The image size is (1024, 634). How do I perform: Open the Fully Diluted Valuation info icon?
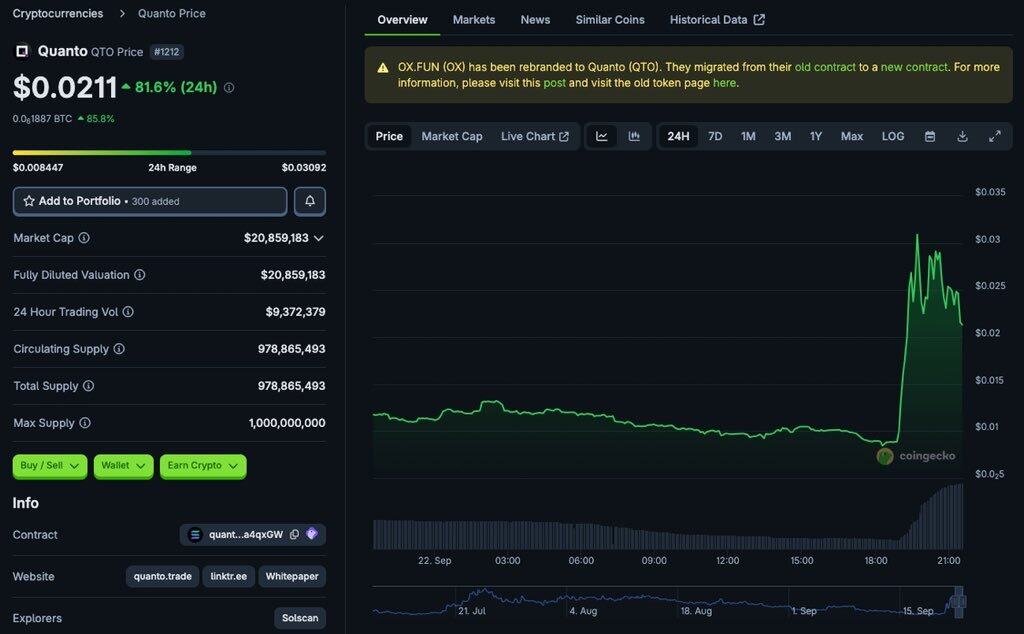[140, 275]
